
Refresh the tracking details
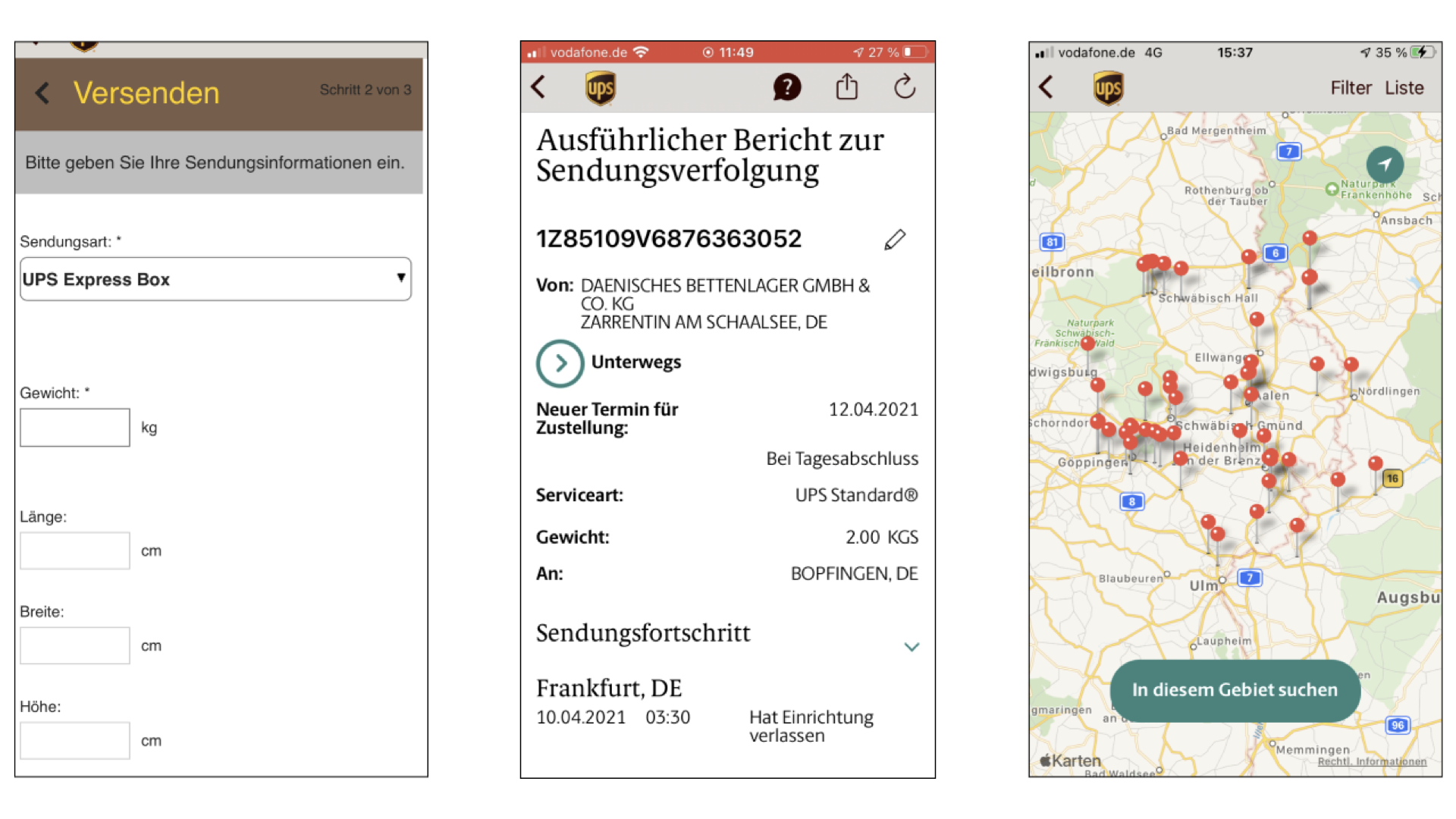click(x=905, y=87)
